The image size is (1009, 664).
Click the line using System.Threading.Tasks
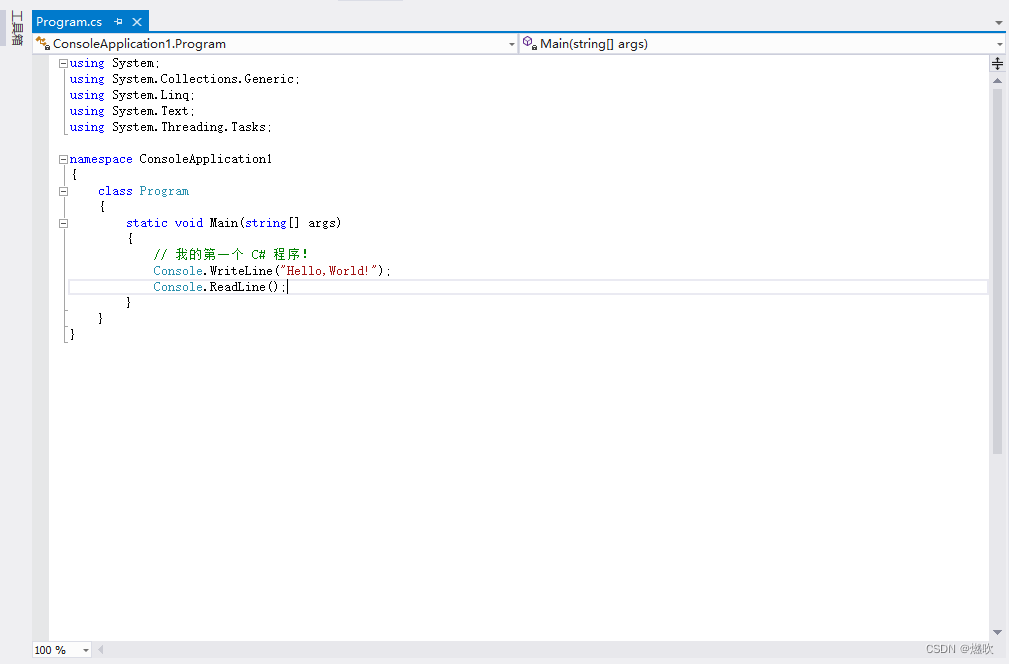tap(171, 127)
